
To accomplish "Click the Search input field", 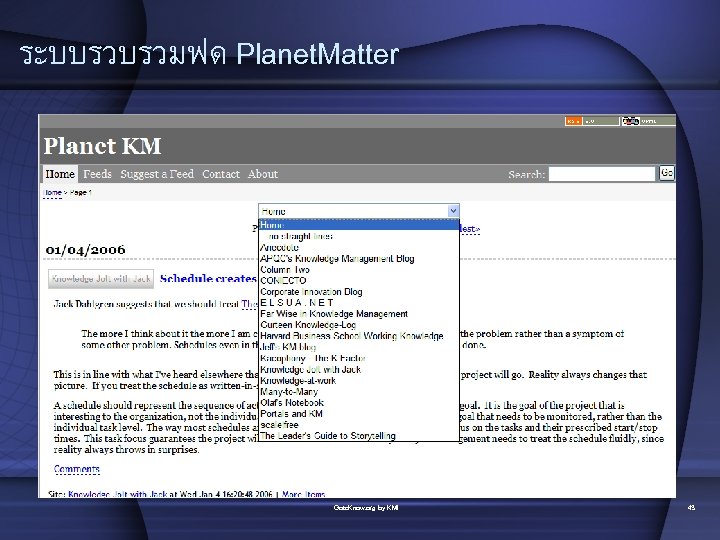I will tap(602, 174).
